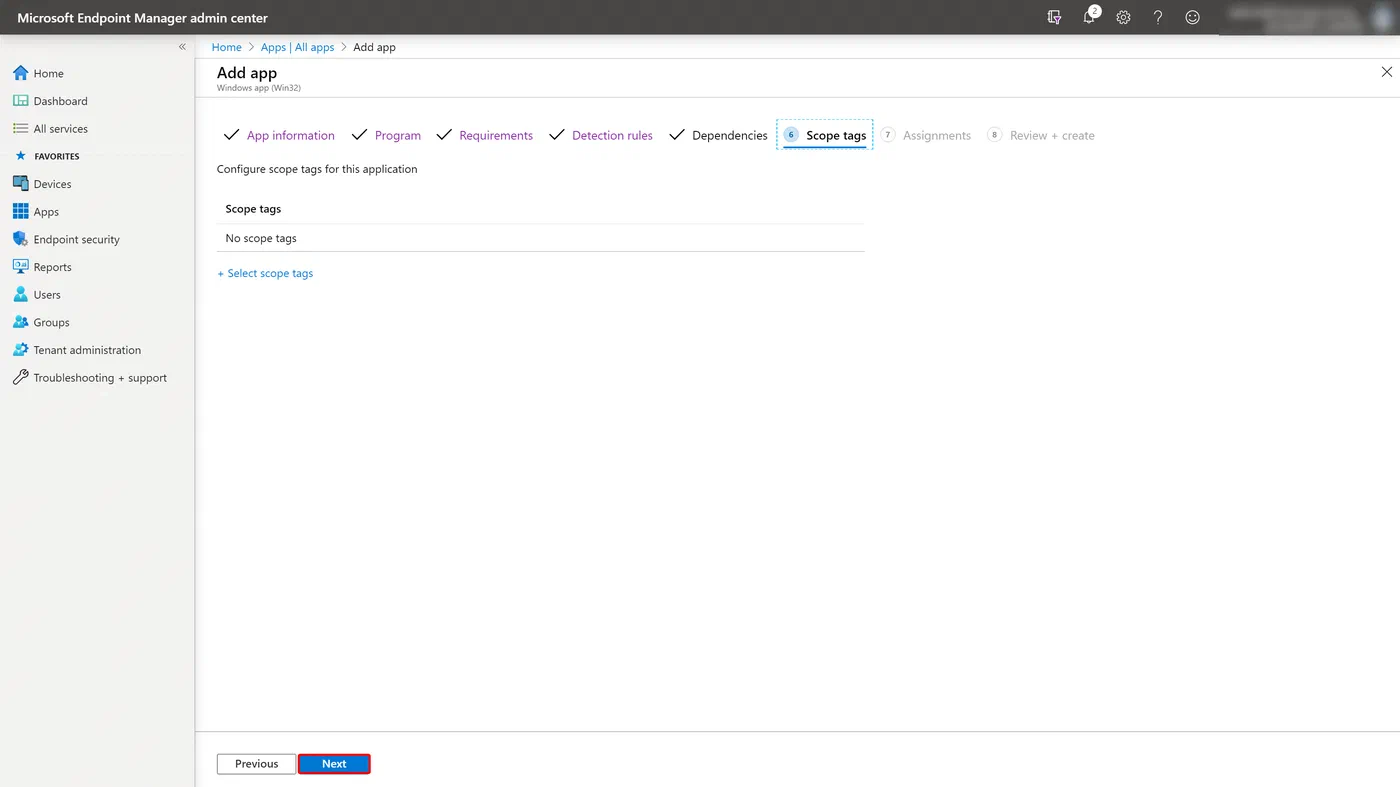Viewport: 1400px width, 787px height.
Task: Click Apps | All apps breadcrumb
Action: pyautogui.click(x=297, y=47)
